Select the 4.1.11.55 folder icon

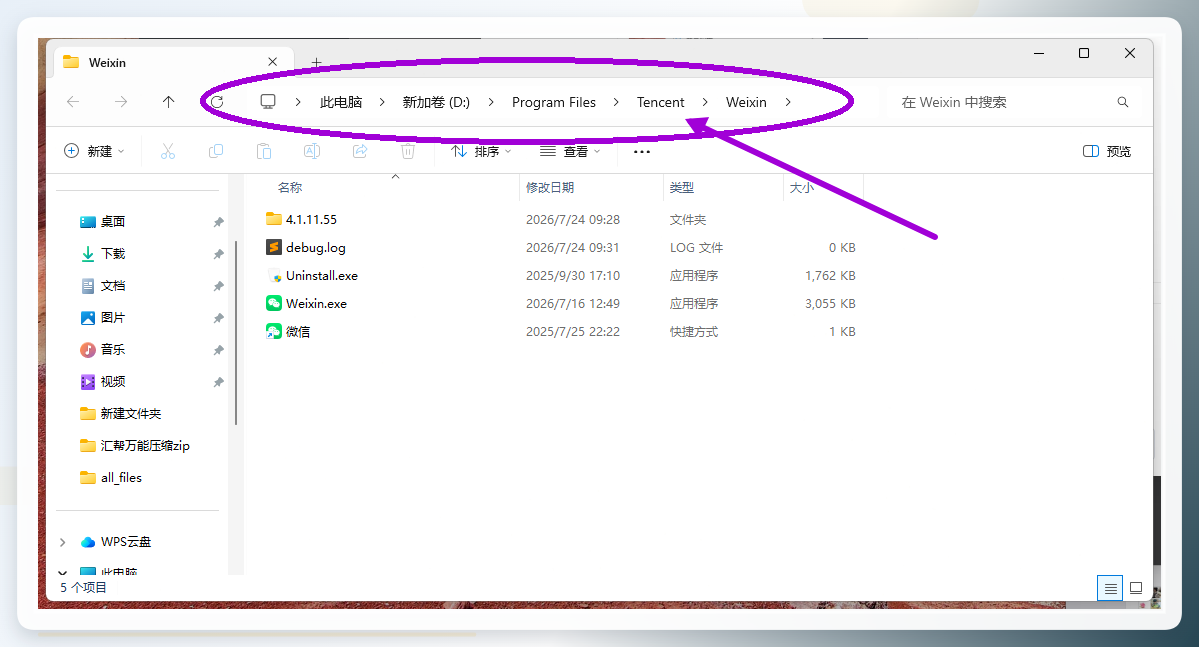tap(274, 219)
